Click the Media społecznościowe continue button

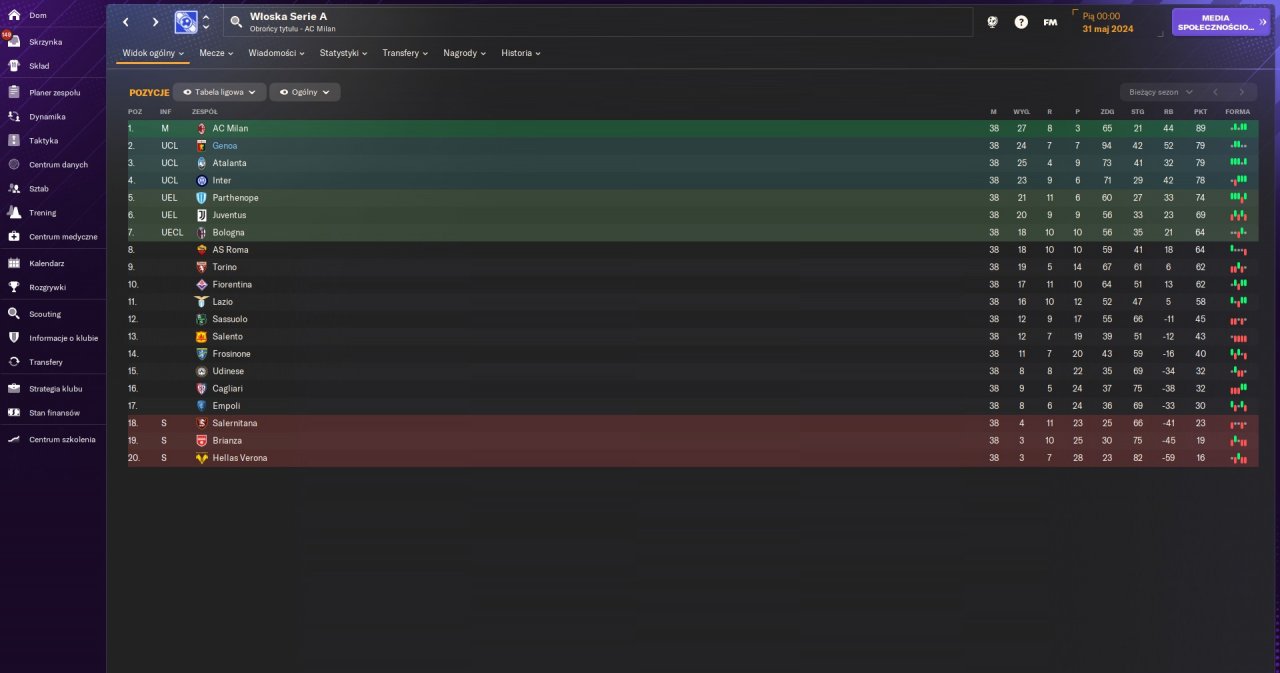1221,22
